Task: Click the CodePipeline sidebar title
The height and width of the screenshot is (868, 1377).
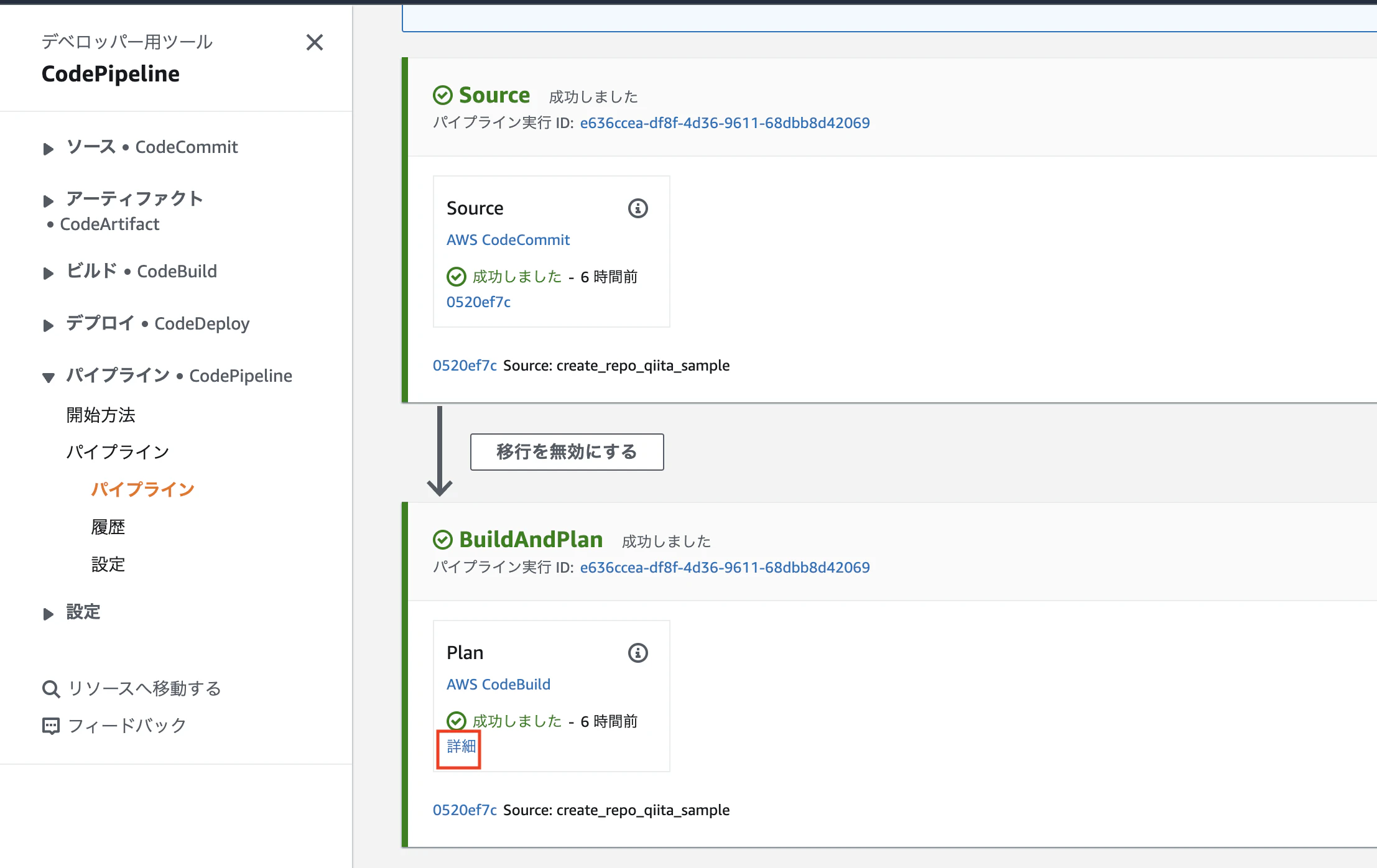Action: coord(111,74)
